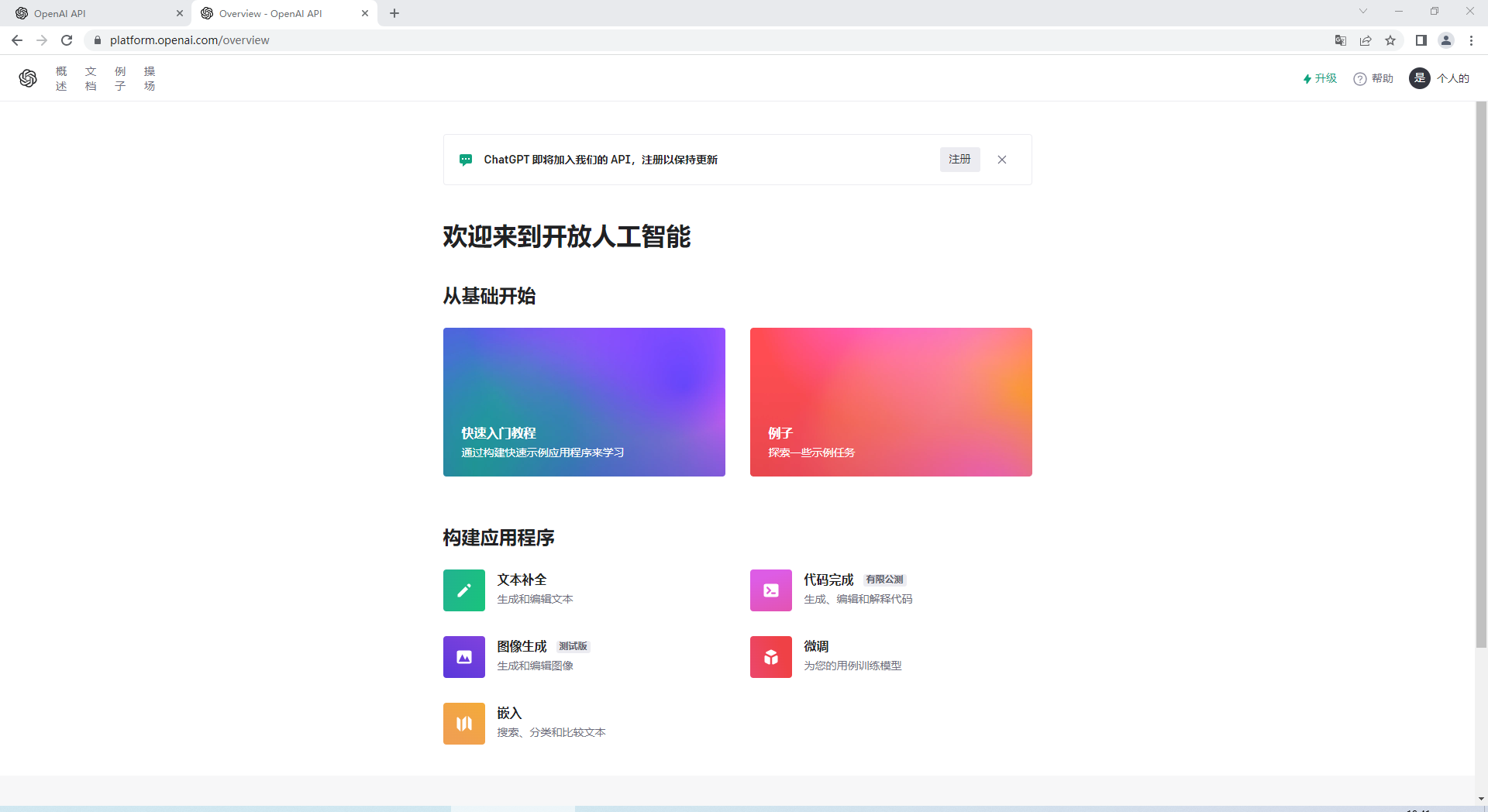Click the 注册 button in the banner
Viewport: 1488px width, 812px height.
(x=959, y=160)
